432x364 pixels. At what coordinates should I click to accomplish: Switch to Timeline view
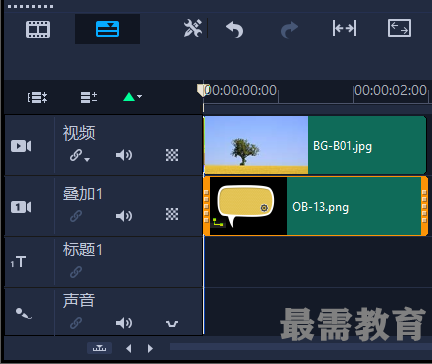tap(107, 29)
